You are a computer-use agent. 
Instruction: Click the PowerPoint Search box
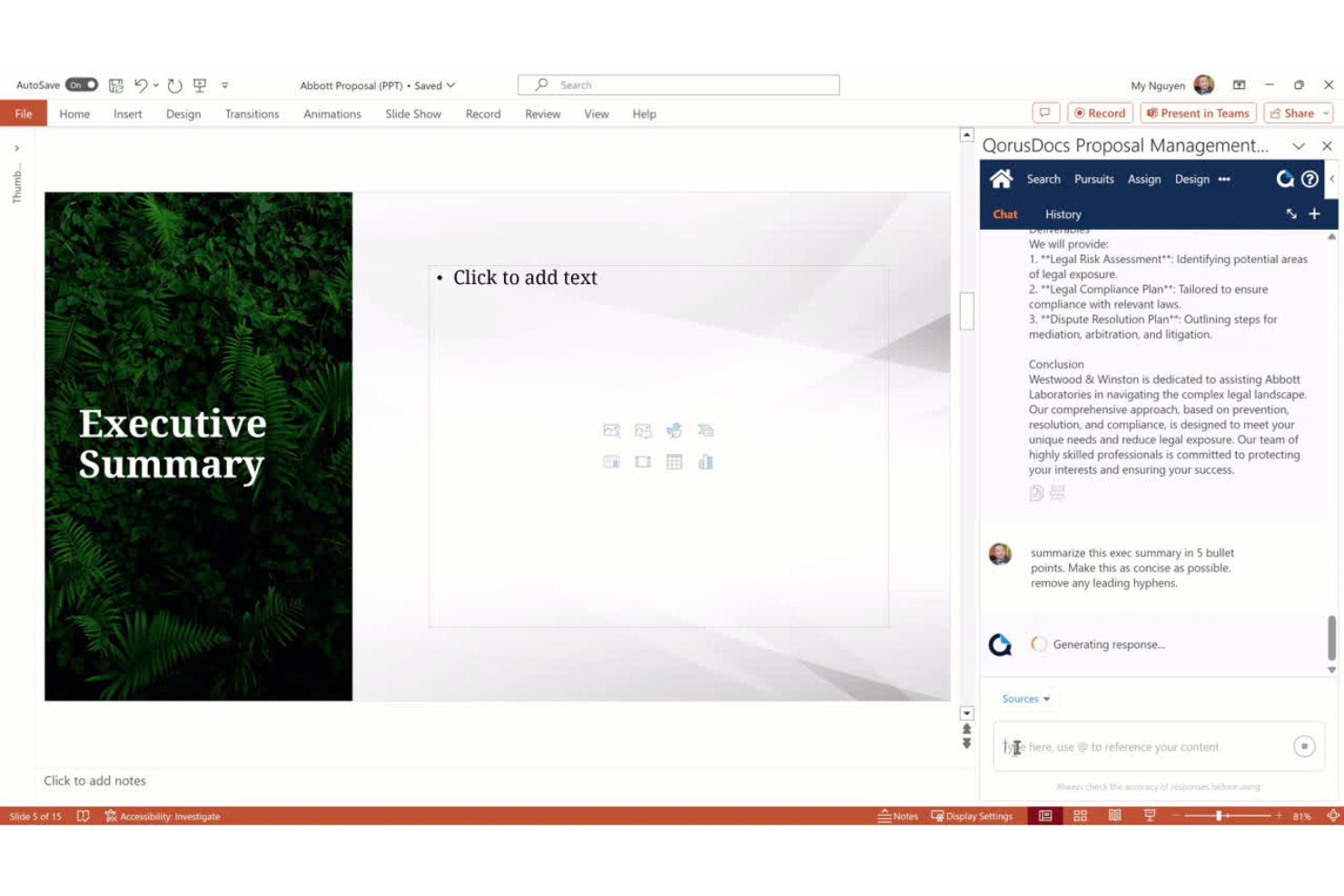[678, 85]
